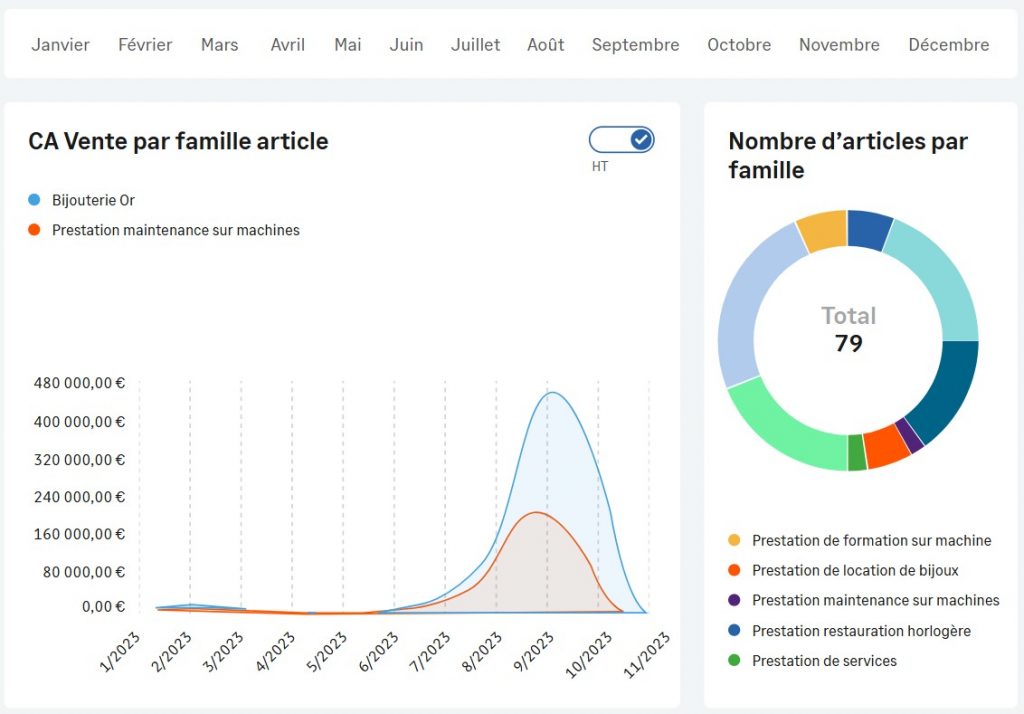This screenshot has height=714, width=1024.
Task: Toggle Prestation de services legend label
Action: pyautogui.click(x=824, y=661)
